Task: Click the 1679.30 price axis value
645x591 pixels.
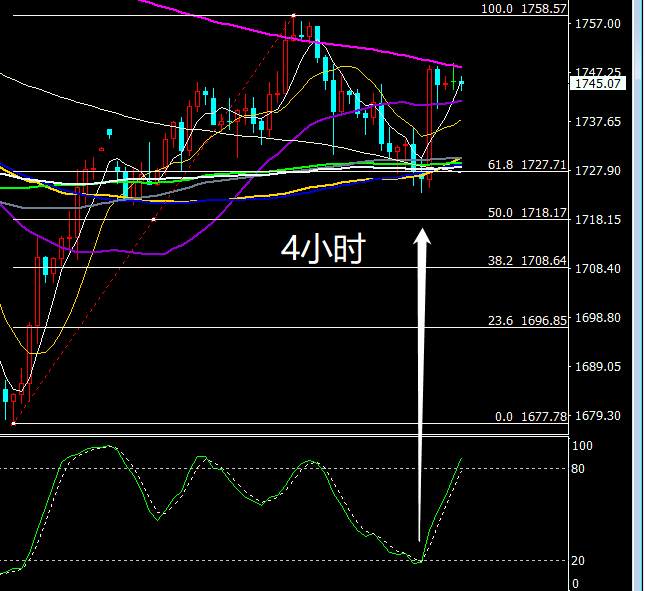Action: [597, 416]
